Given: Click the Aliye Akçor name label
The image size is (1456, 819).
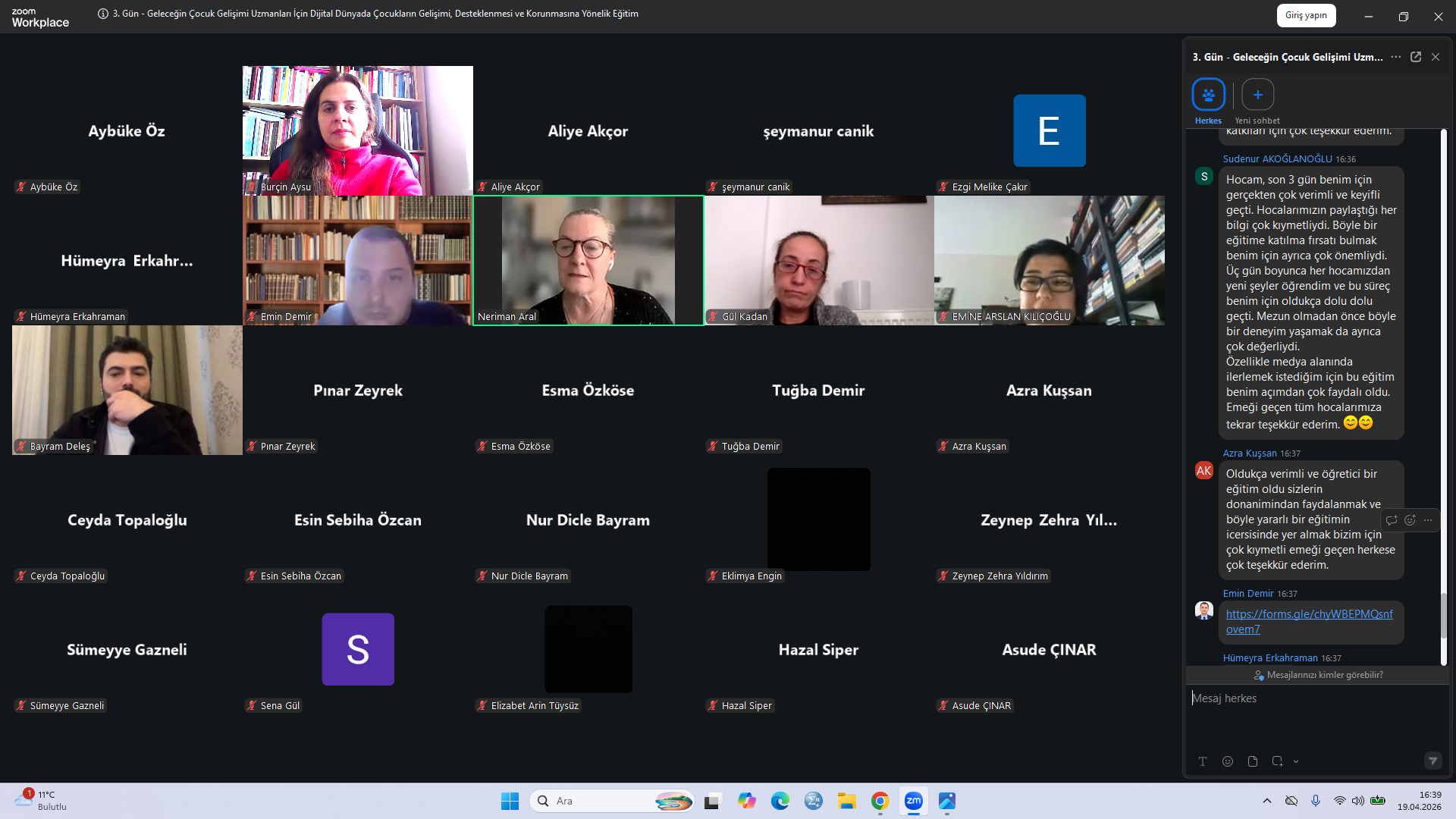Looking at the screenshot, I should [508, 187].
